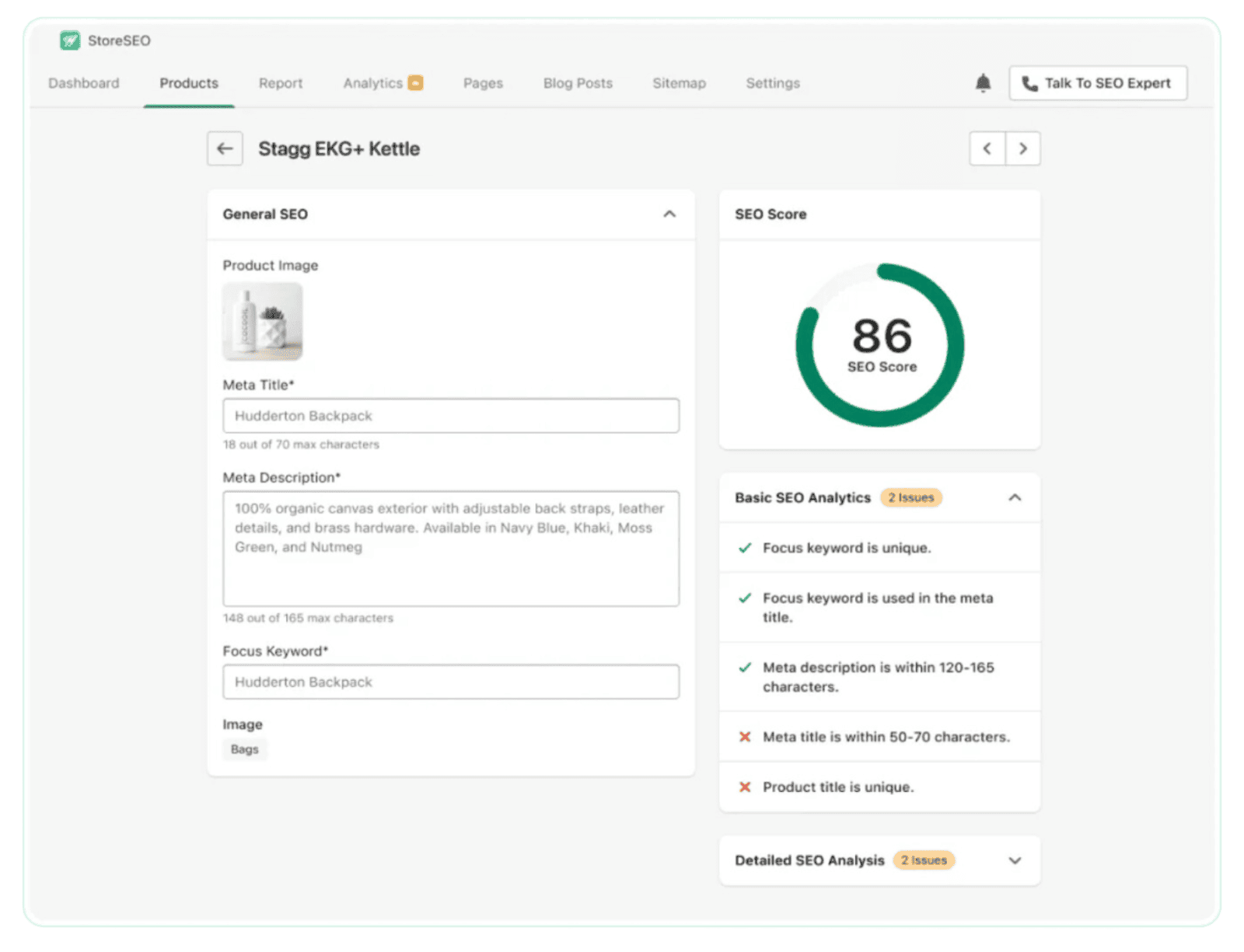This screenshot has width=1244, height=952.
Task: Click the product image thumbnail
Action: [263, 321]
